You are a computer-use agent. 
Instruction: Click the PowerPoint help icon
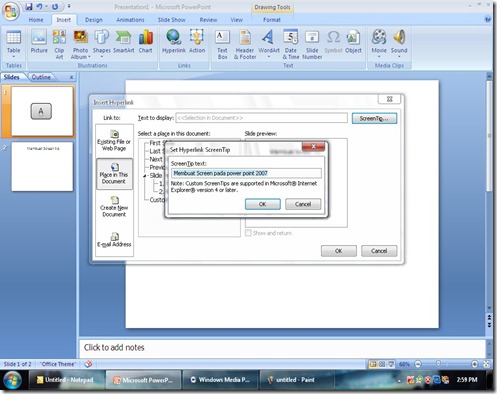(488, 20)
